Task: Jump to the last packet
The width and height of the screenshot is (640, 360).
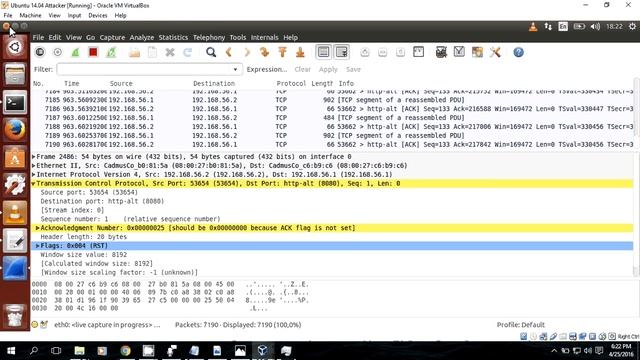Action: point(300,52)
